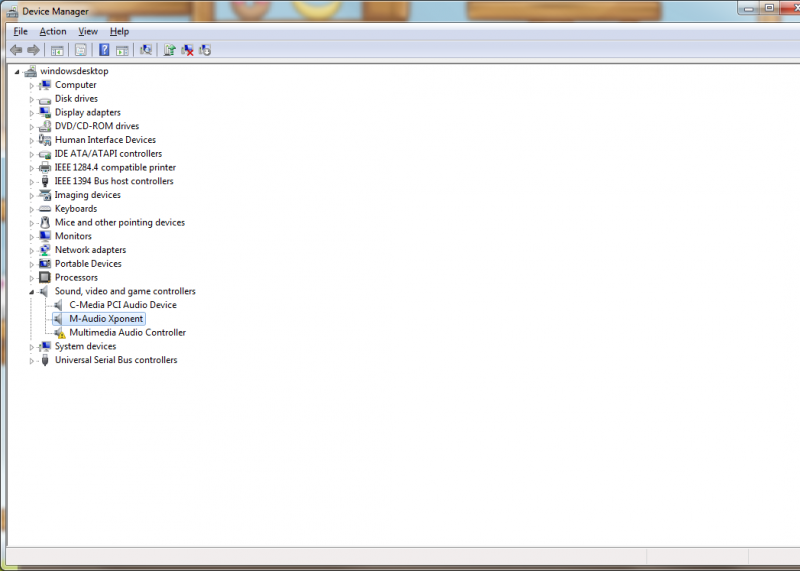Select the System devices label
Image resolution: width=800 pixels, height=571 pixels.
(86, 346)
